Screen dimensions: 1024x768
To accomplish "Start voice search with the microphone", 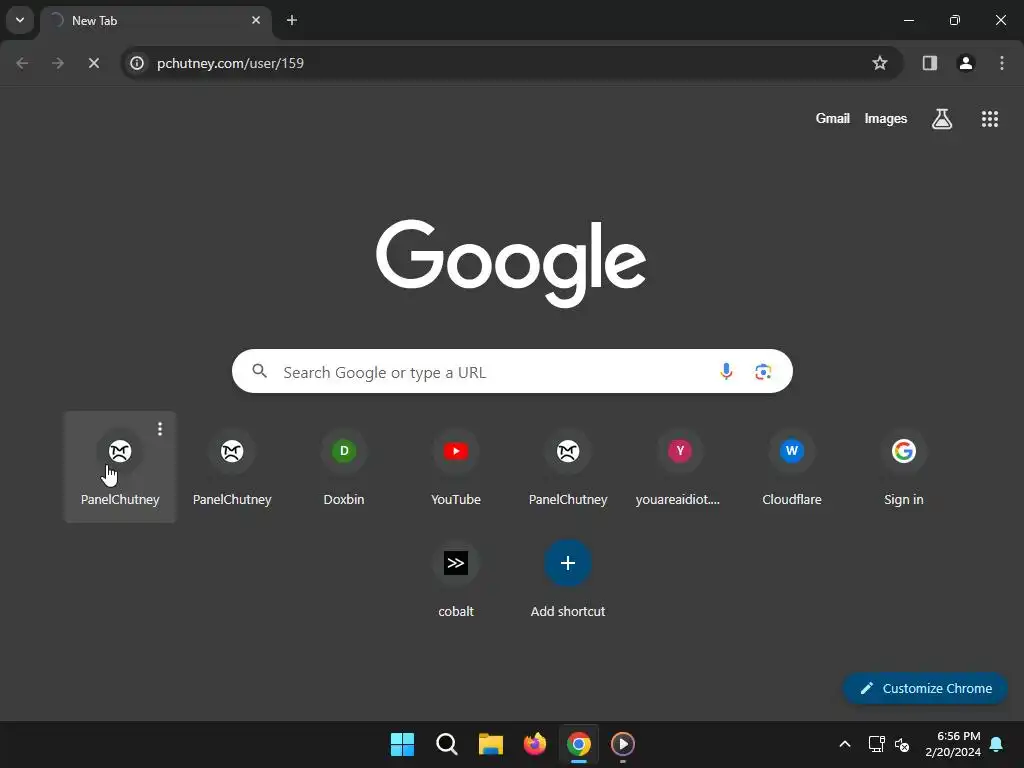I will 726,372.
